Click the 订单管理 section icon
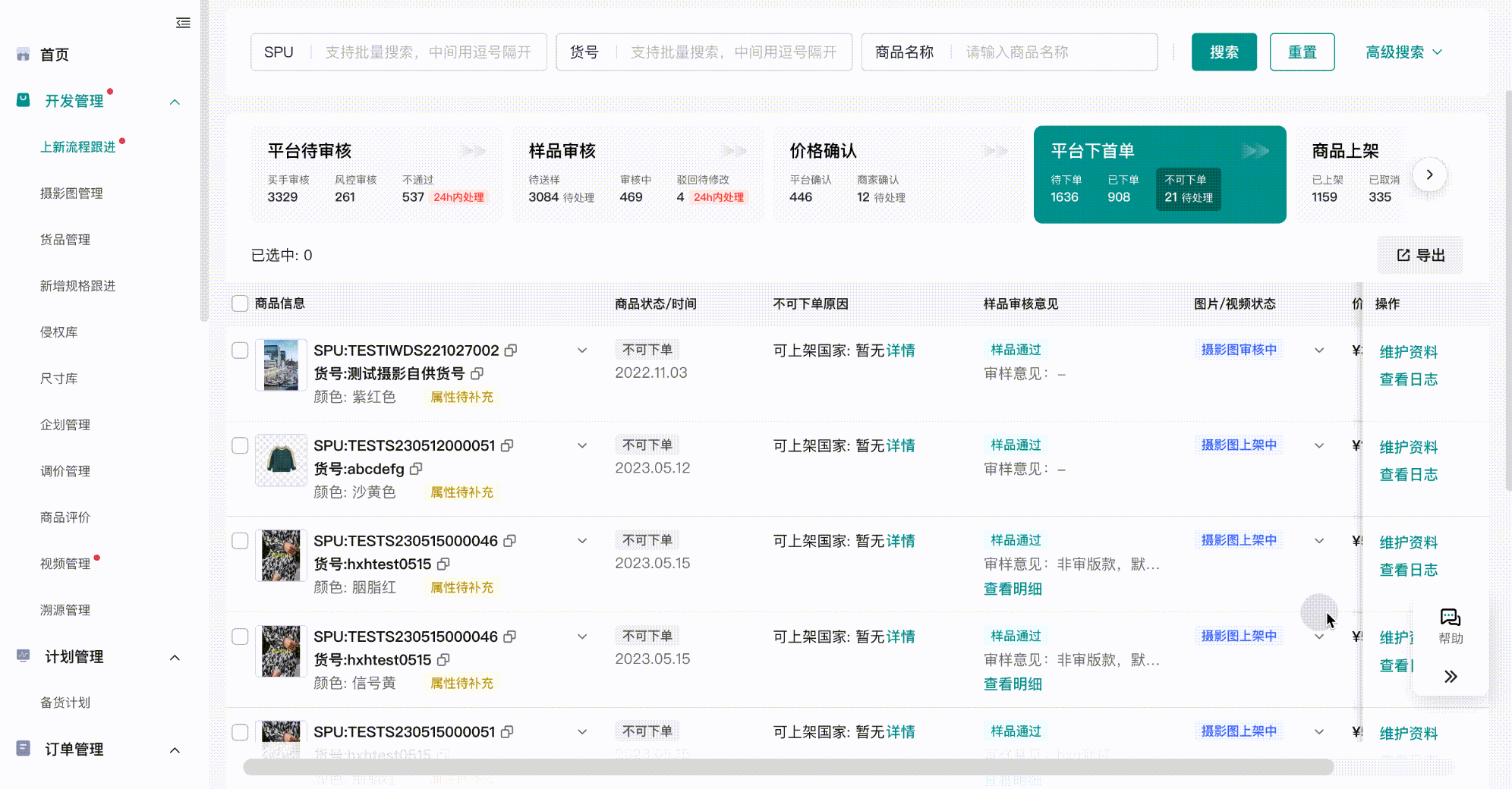This screenshot has width=1512, height=789. 24,749
